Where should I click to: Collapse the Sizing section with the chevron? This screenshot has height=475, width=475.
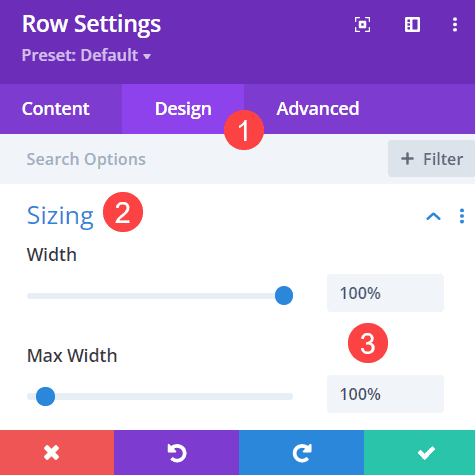(433, 217)
